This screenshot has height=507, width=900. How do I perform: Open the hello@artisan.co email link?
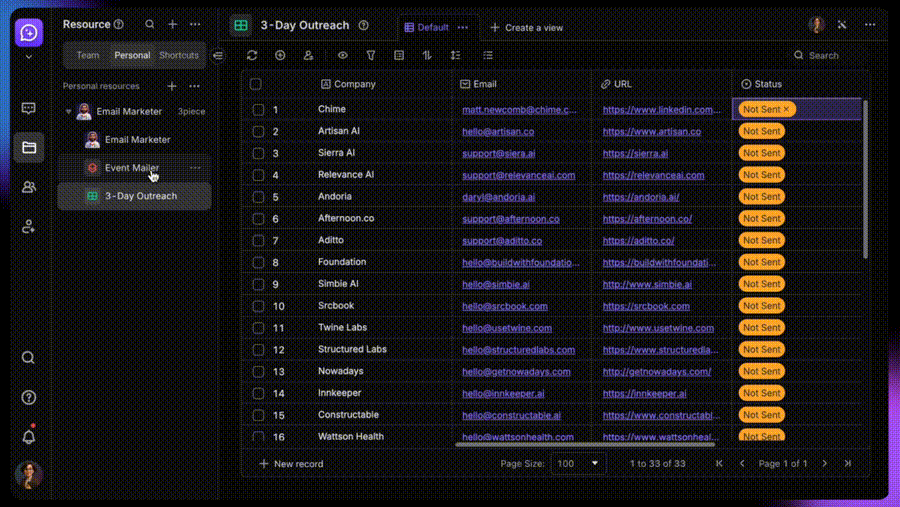[x=498, y=131]
